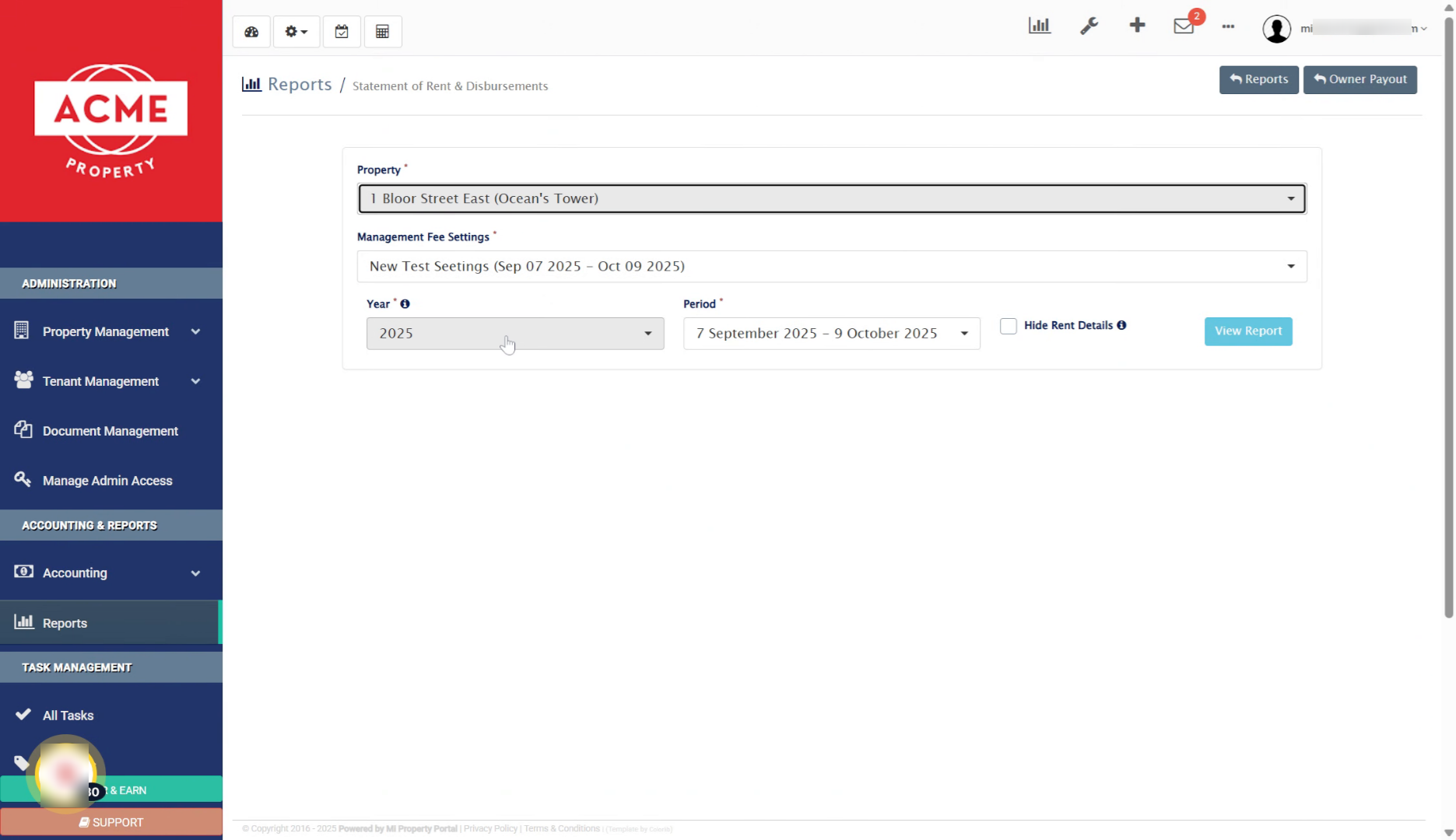Click the Document Management files icon
This screenshot has height=840, width=1456.
[x=23, y=429]
